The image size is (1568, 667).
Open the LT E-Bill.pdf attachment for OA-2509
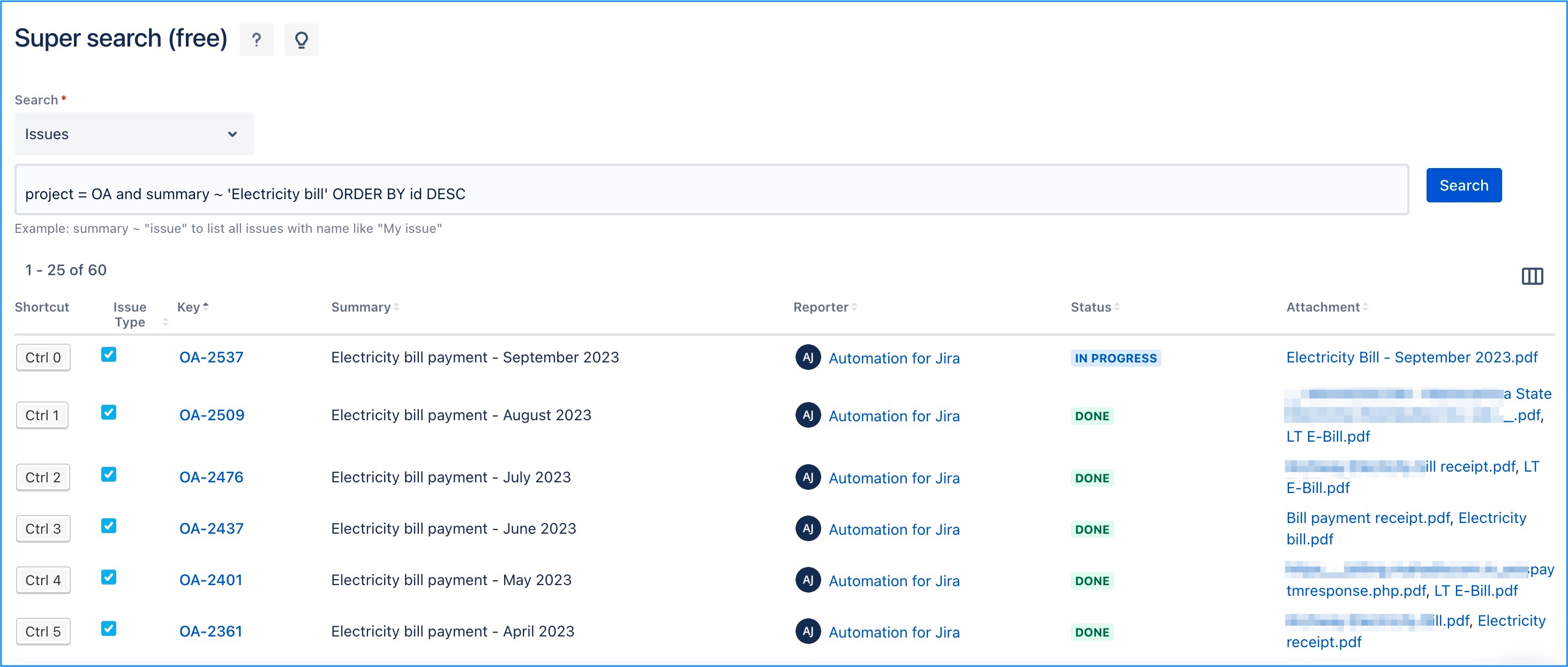[1327, 437]
